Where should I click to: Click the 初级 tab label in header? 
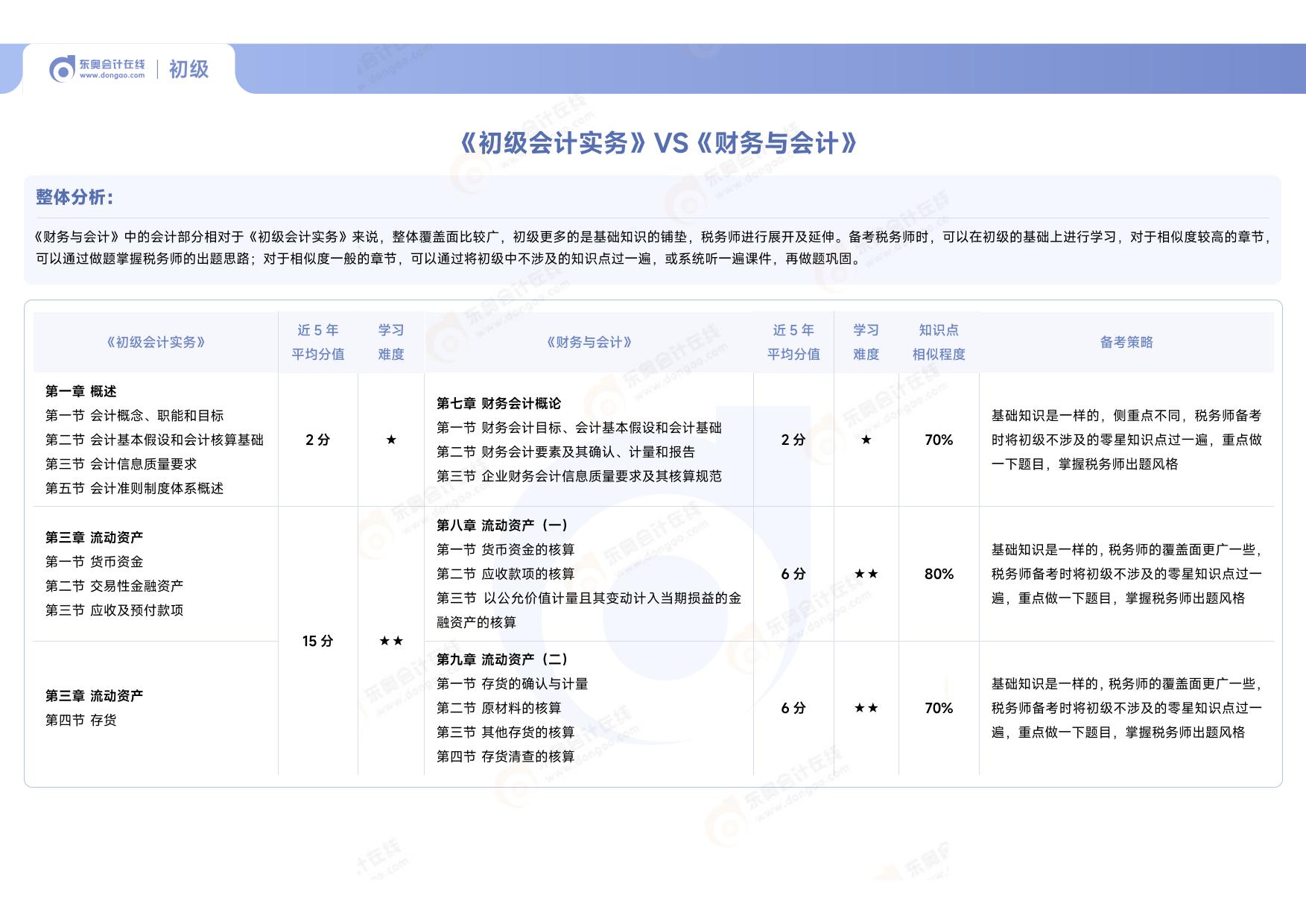[188, 69]
